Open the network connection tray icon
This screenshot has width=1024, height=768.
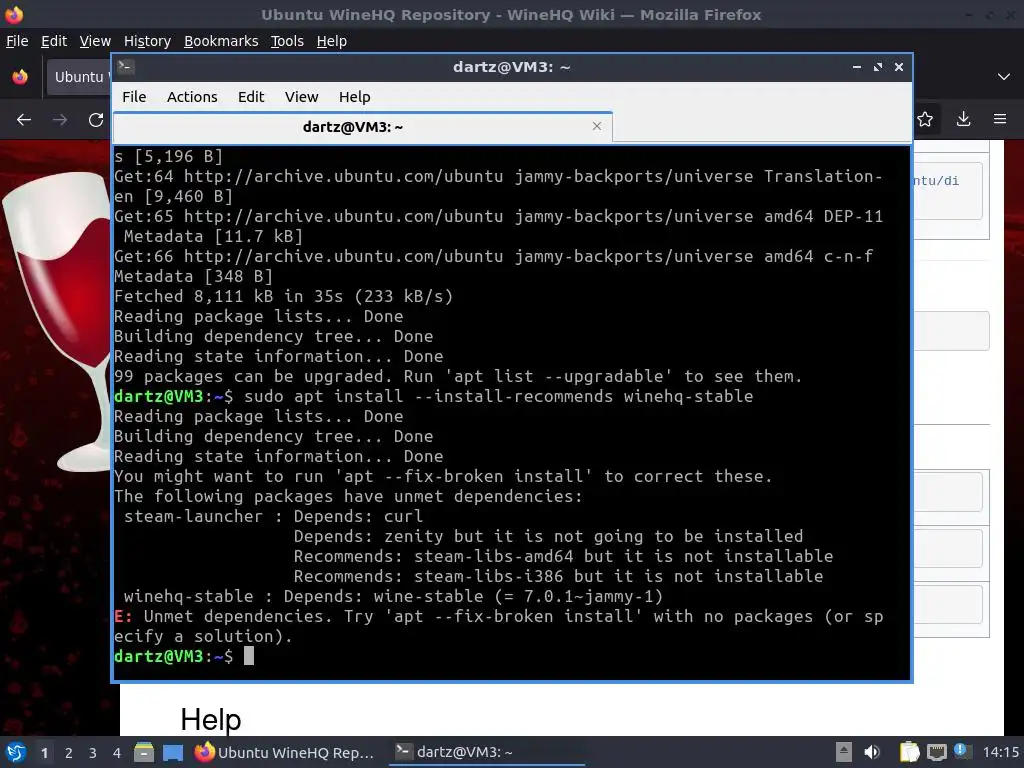[x=936, y=752]
